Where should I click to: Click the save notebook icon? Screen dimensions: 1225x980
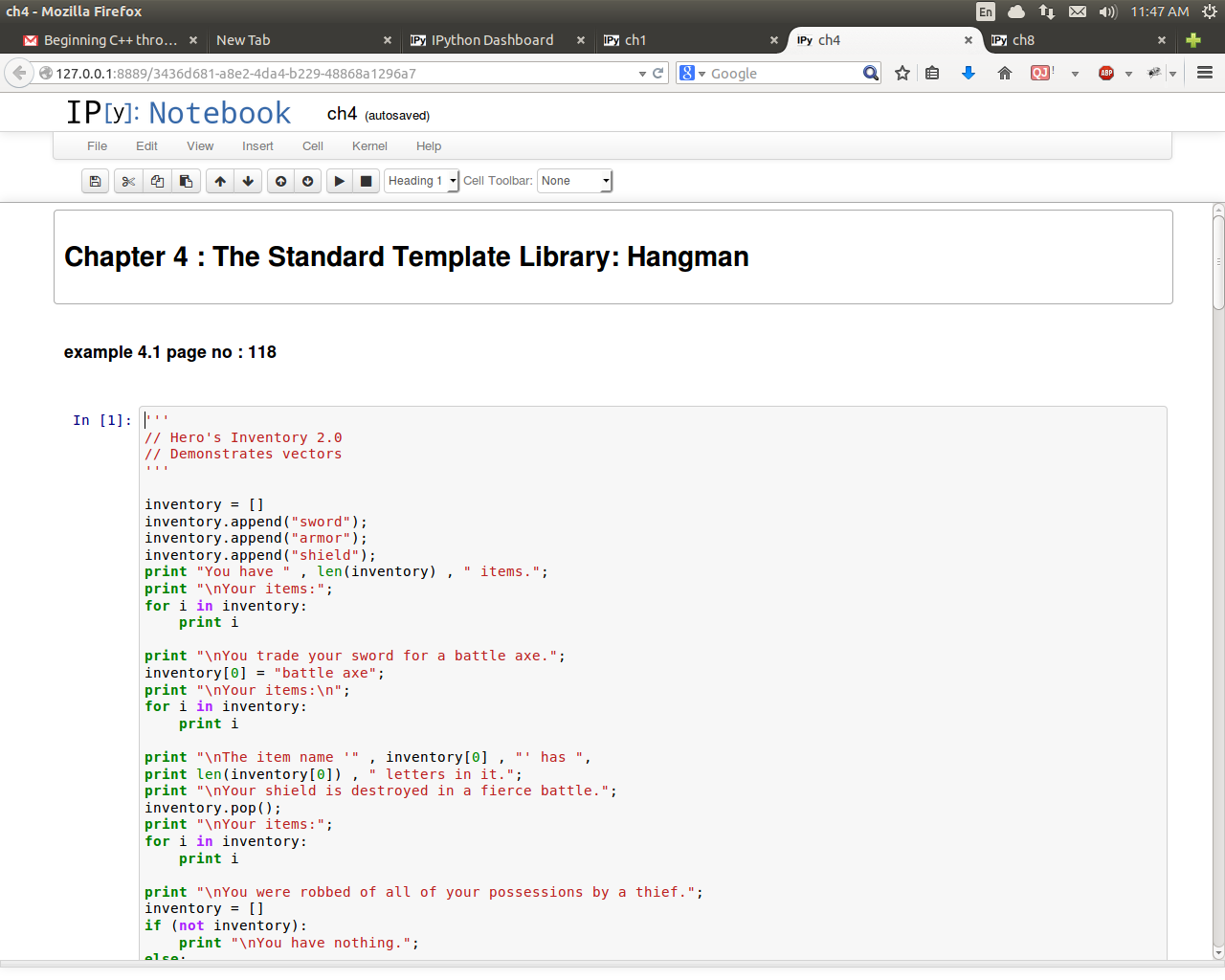tap(95, 181)
